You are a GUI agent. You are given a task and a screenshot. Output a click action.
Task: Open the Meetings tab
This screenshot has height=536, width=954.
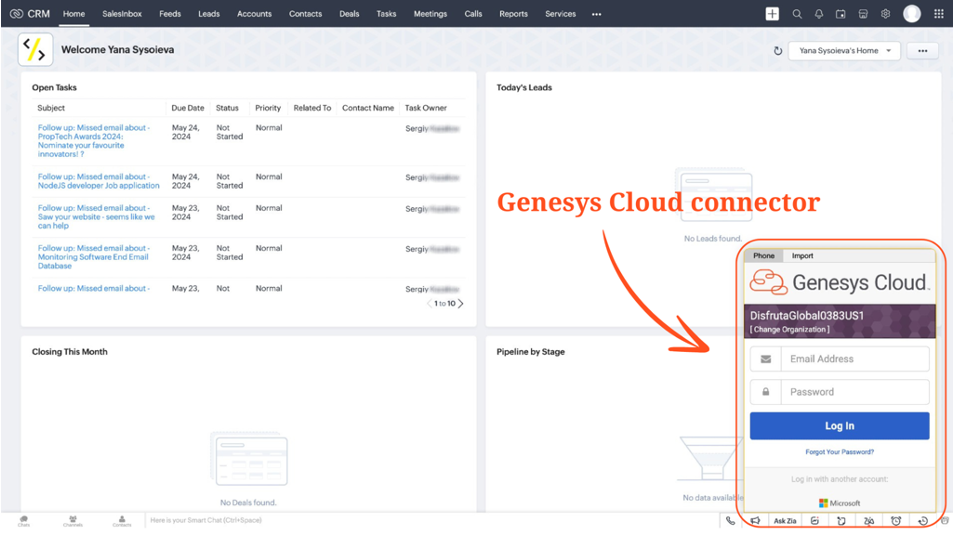430,13
